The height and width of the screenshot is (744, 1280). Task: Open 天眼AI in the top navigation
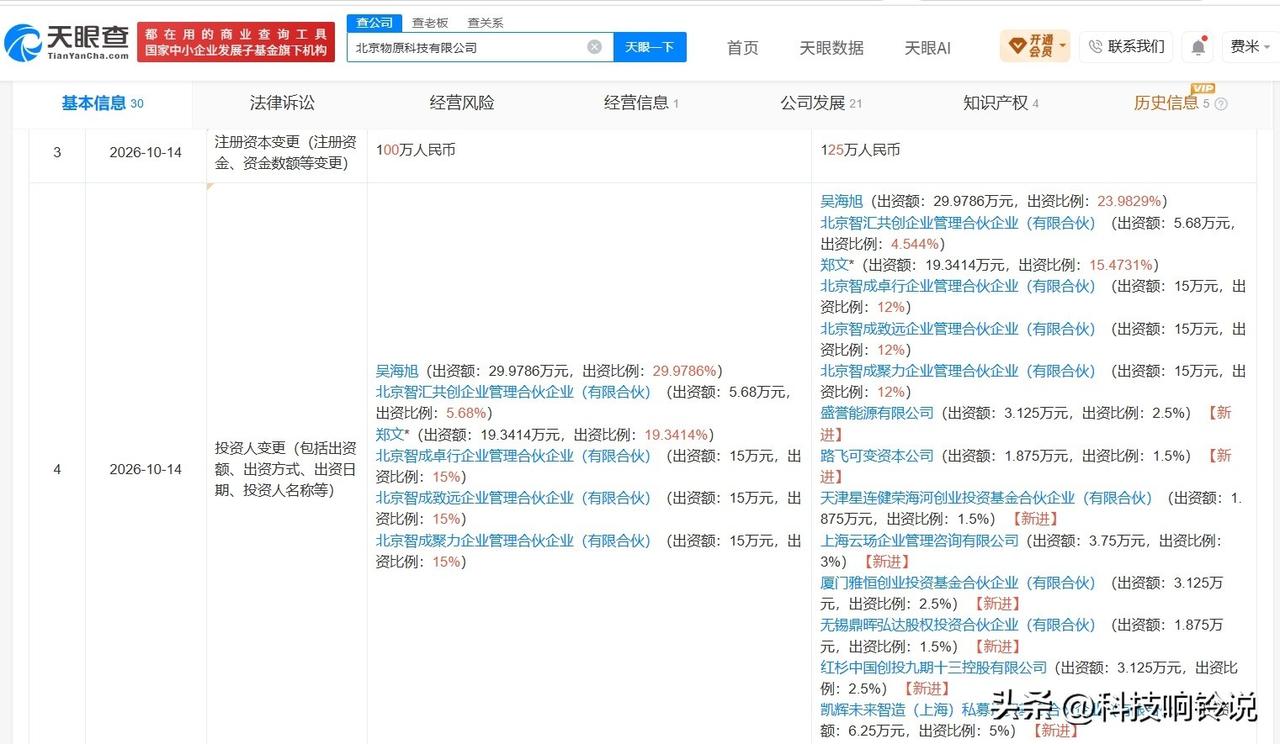click(x=927, y=47)
